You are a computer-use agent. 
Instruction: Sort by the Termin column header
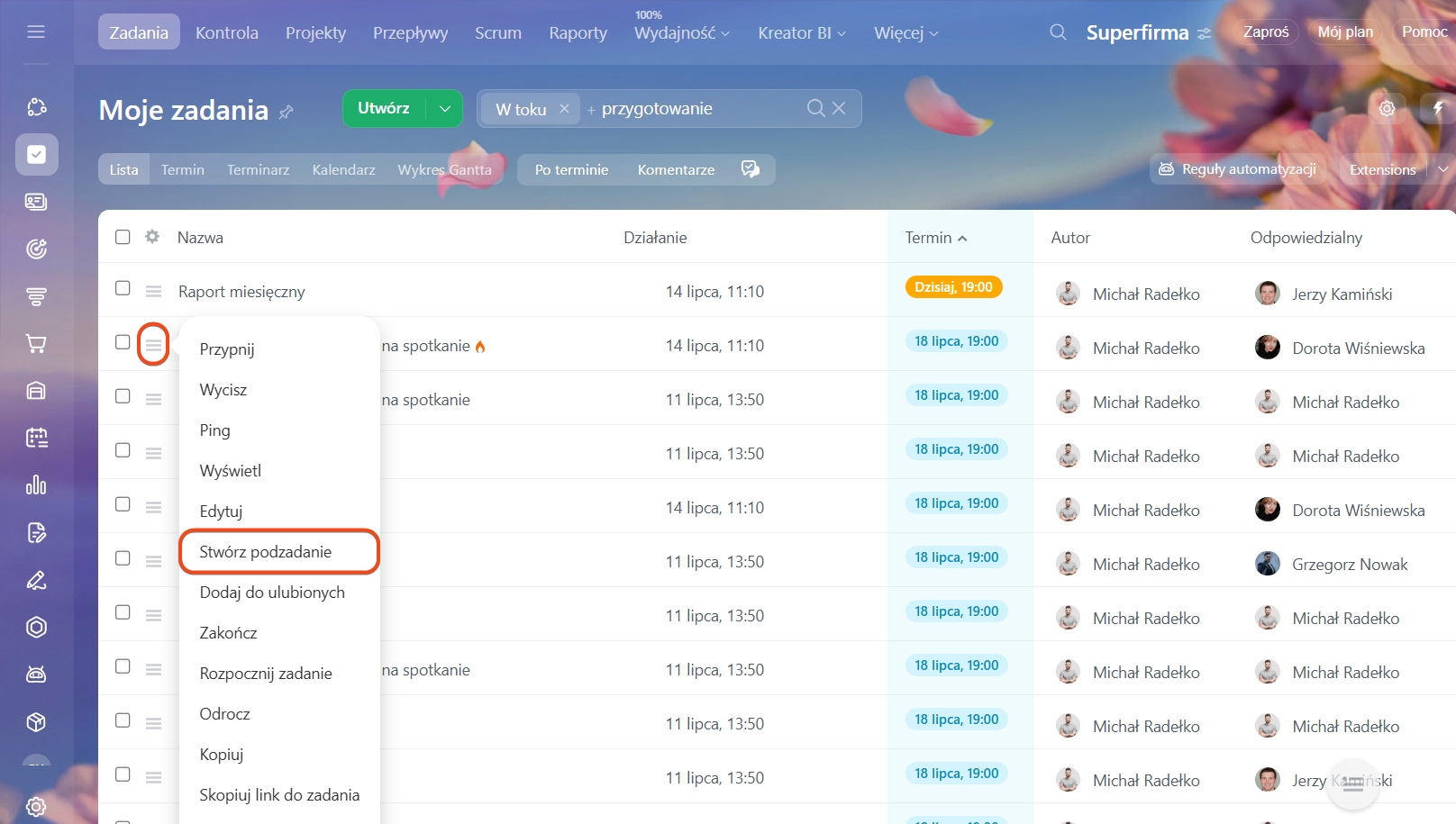tap(936, 237)
